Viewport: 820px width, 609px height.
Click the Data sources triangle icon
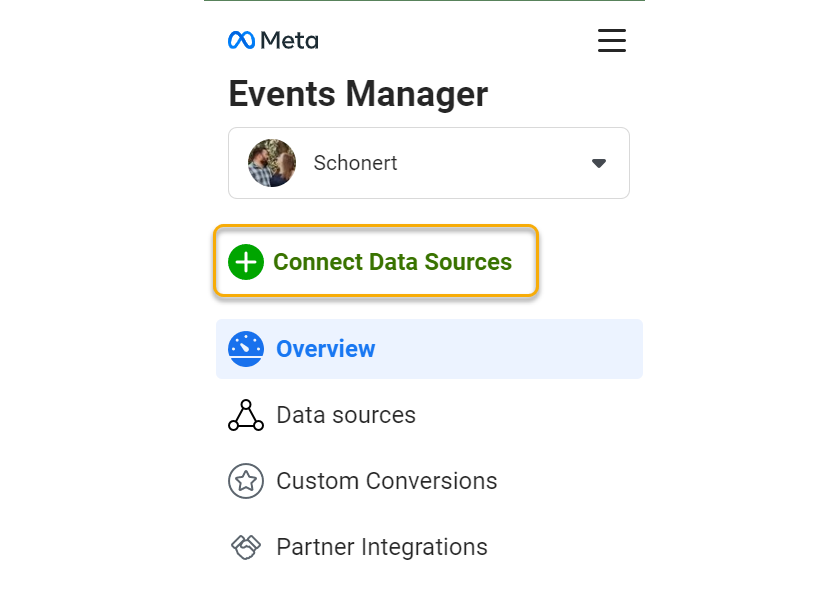[245, 415]
